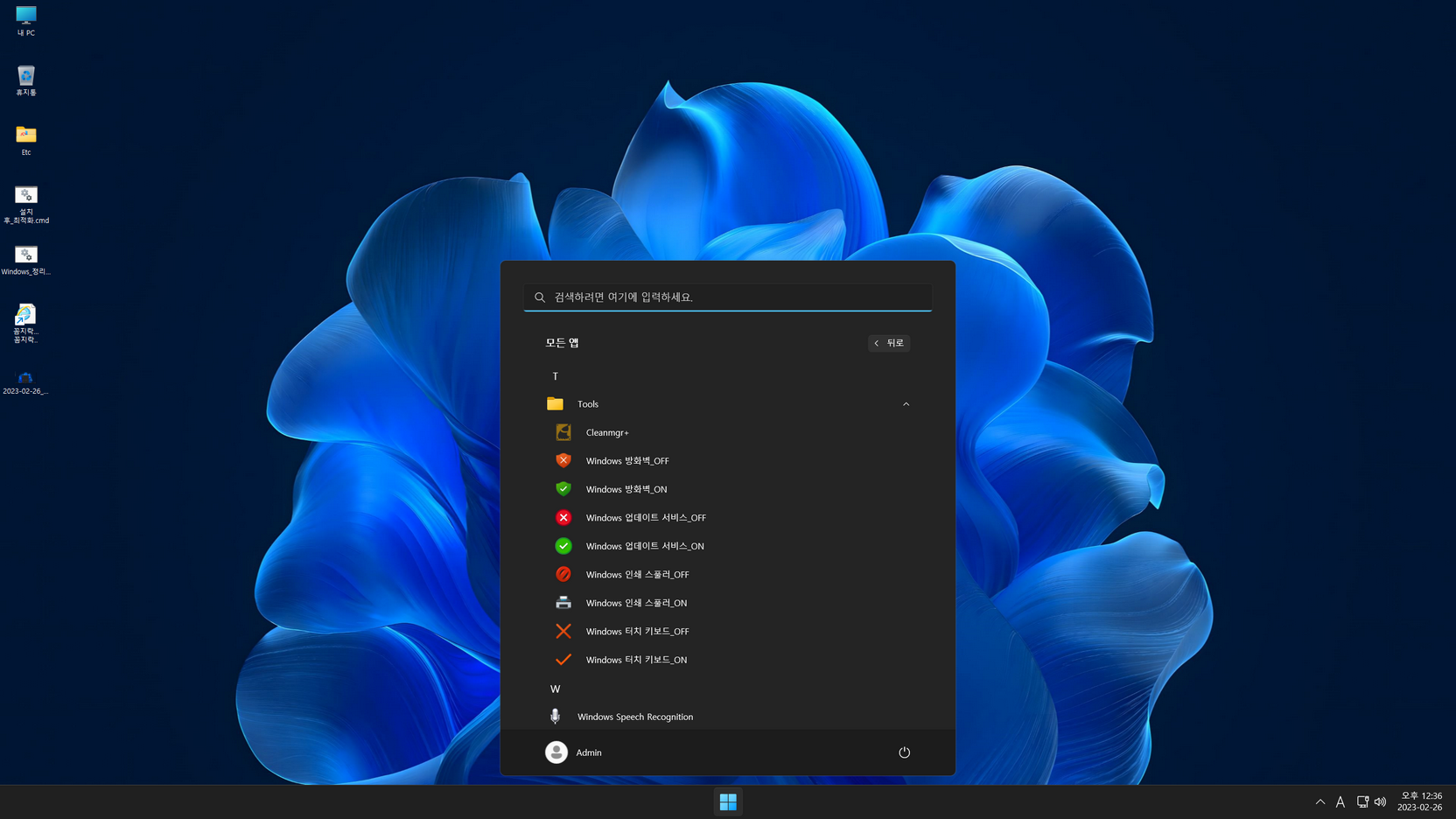Click the 모든 앱 heading
The height and width of the screenshot is (819, 1456).
pyautogui.click(x=563, y=343)
